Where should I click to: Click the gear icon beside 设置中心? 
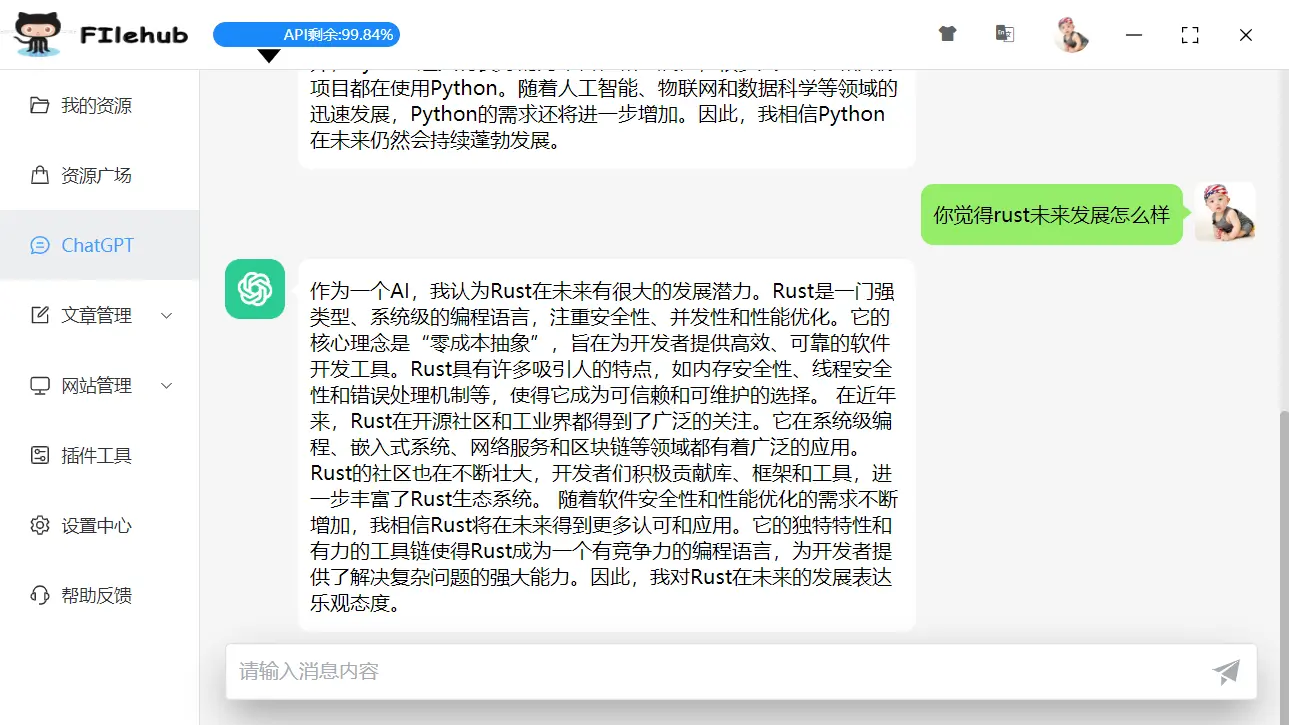coord(40,525)
